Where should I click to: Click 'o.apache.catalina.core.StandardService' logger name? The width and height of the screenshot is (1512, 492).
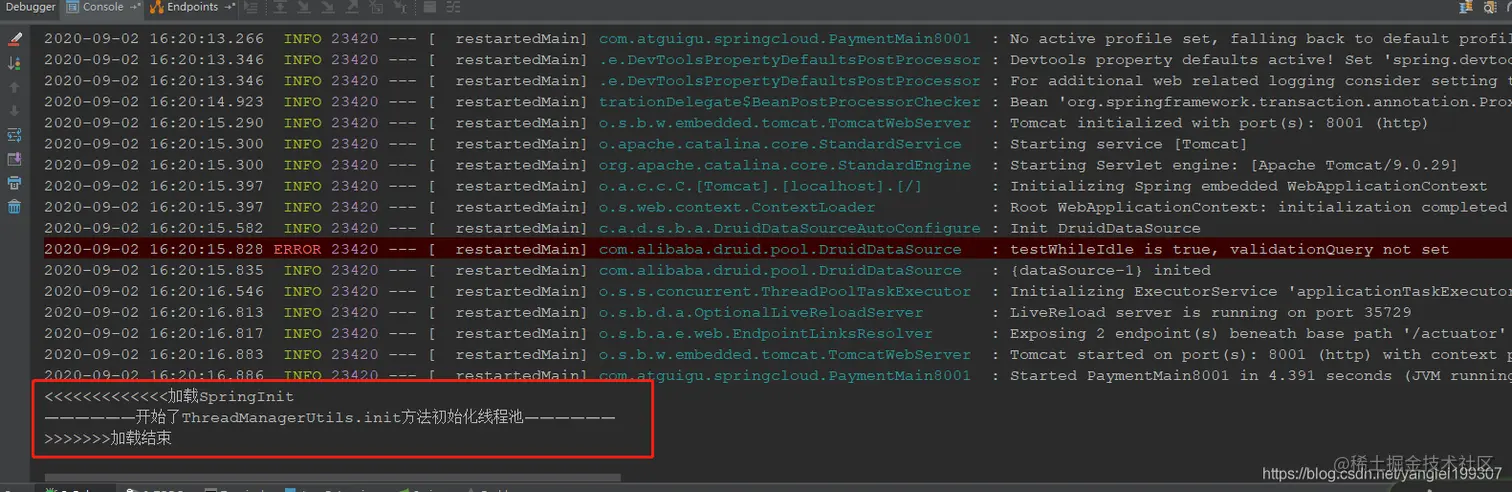tap(780, 144)
